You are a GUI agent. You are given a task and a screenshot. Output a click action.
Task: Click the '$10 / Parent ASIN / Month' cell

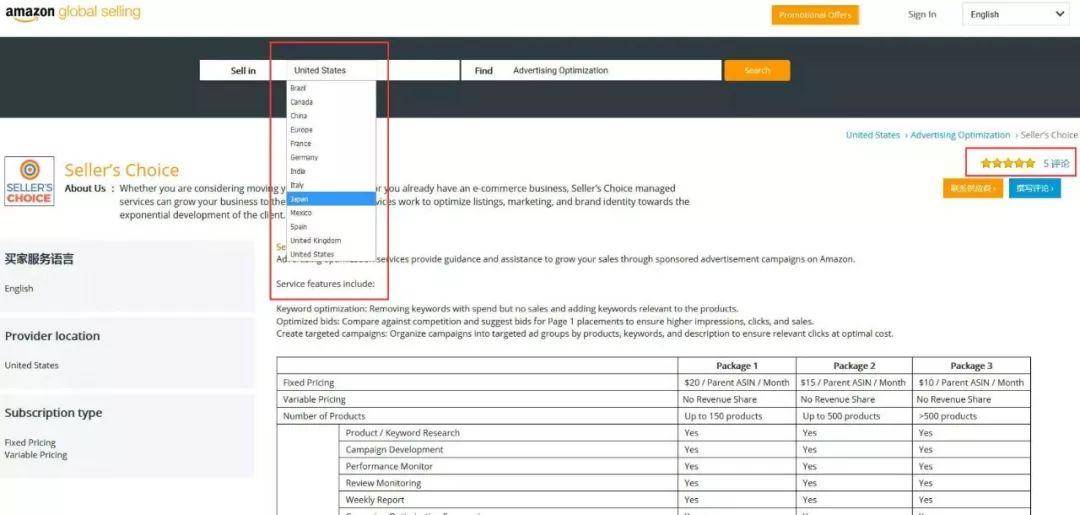[971, 382]
